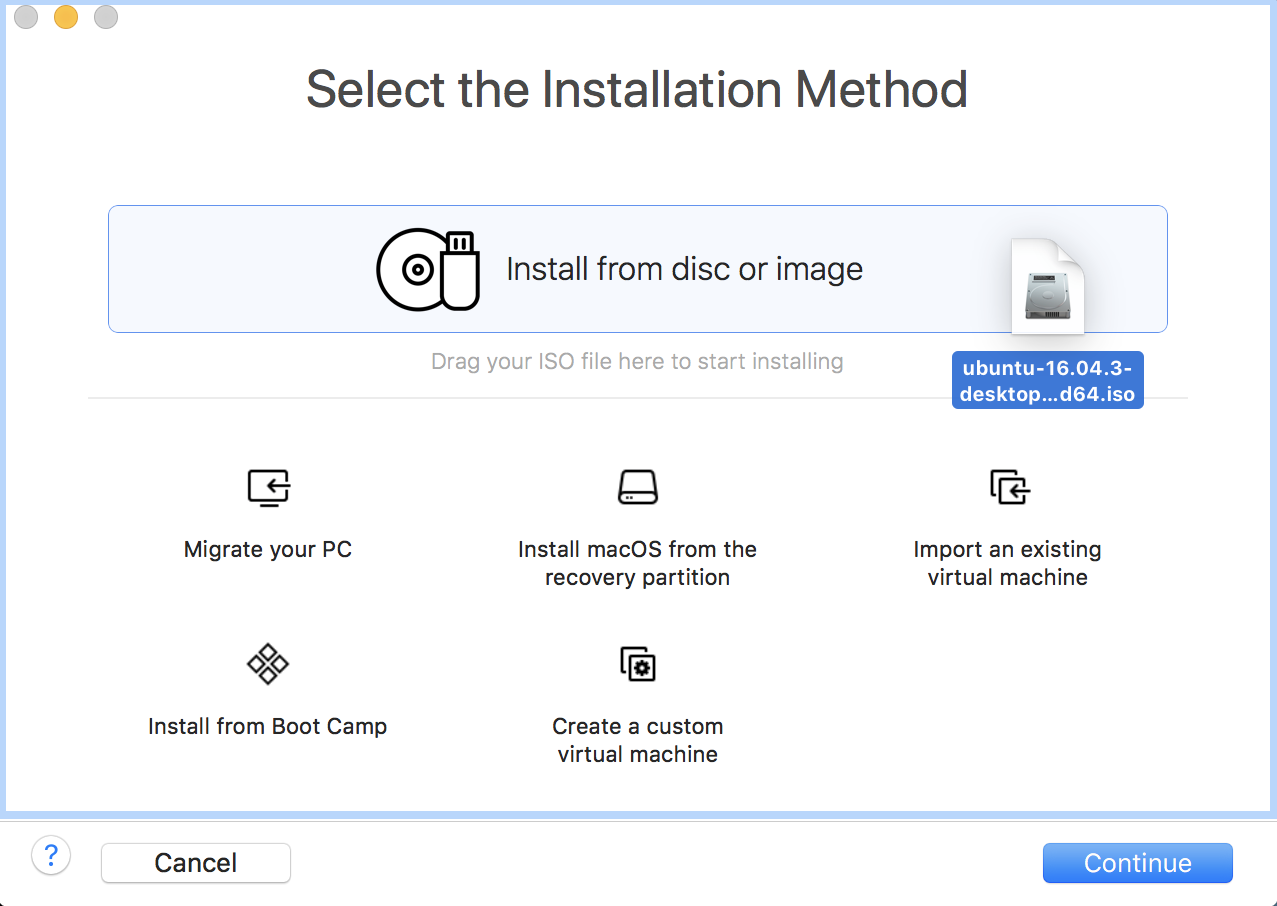The width and height of the screenshot is (1277, 906).
Task: Click the dragged ISO file icon
Action: (x=1047, y=286)
